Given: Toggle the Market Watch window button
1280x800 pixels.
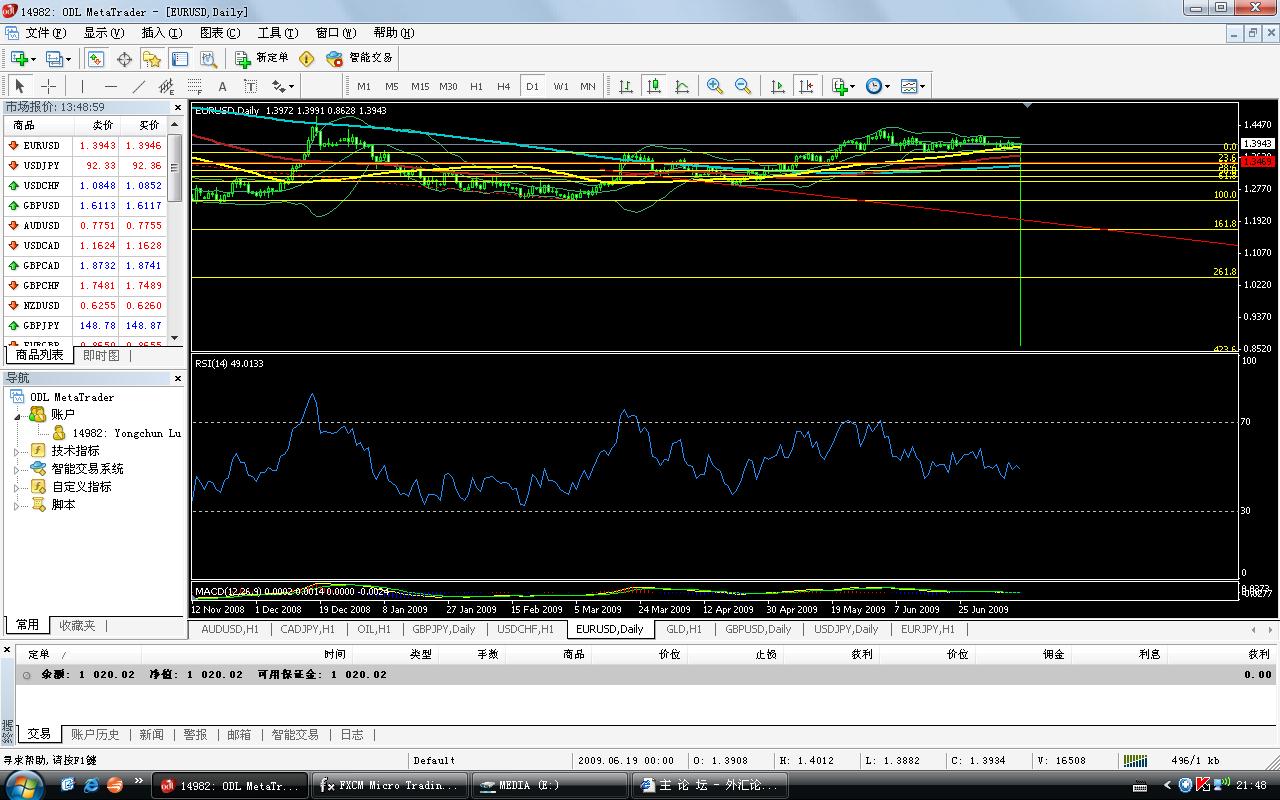Looking at the screenshot, I should pos(95,59).
